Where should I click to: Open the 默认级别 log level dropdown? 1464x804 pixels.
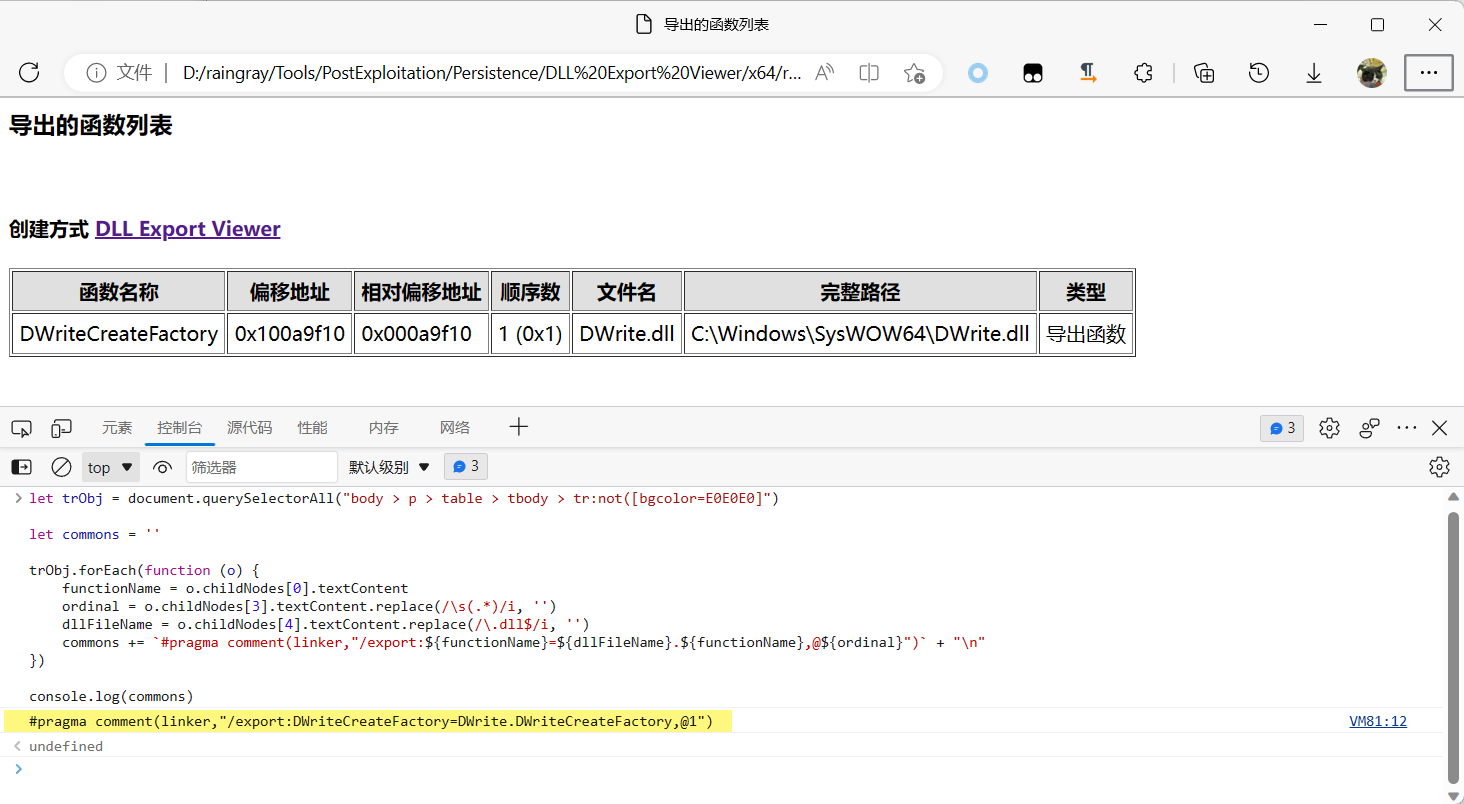point(389,467)
